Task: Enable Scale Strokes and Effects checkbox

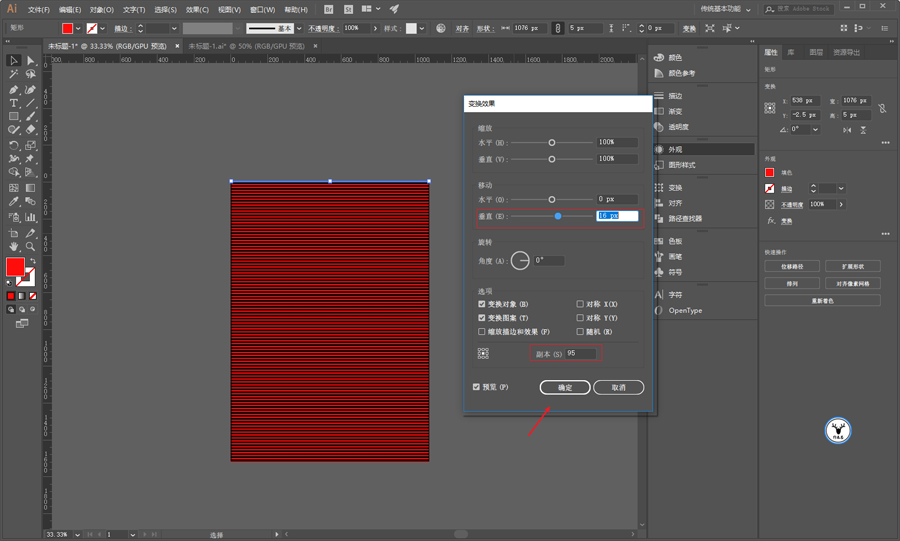Action: click(x=482, y=332)
